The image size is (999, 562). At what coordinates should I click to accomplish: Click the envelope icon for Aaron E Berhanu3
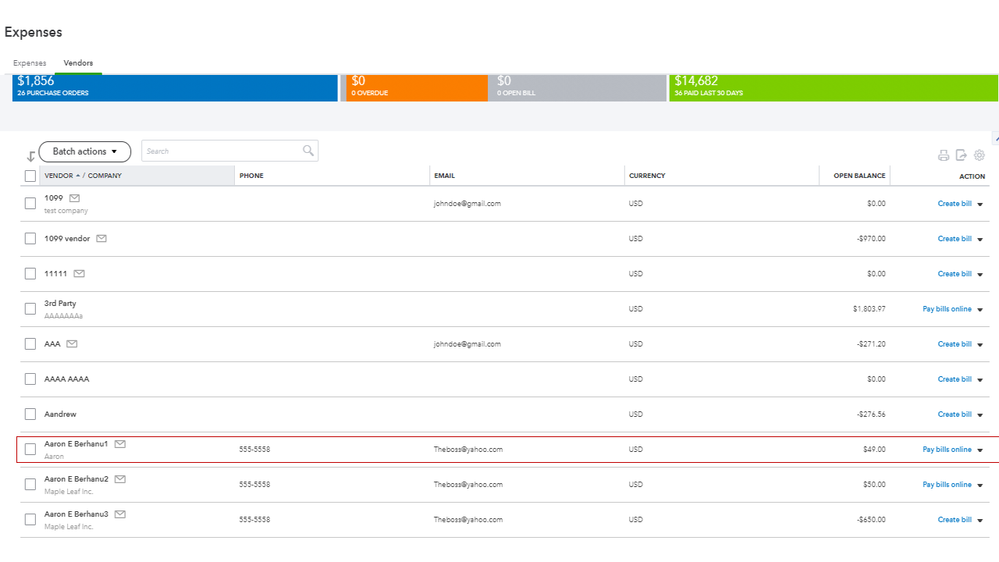[120, 514]
